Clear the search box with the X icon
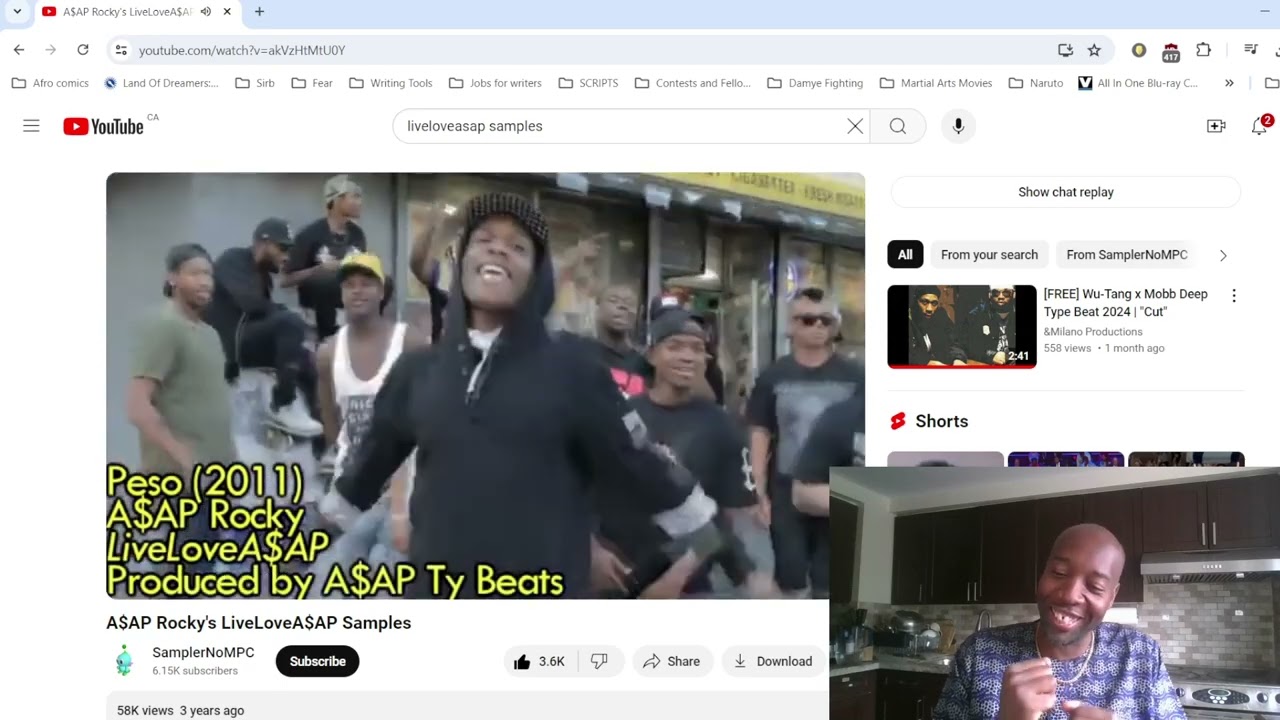The image size is (1280, 720). pos(855,126)
